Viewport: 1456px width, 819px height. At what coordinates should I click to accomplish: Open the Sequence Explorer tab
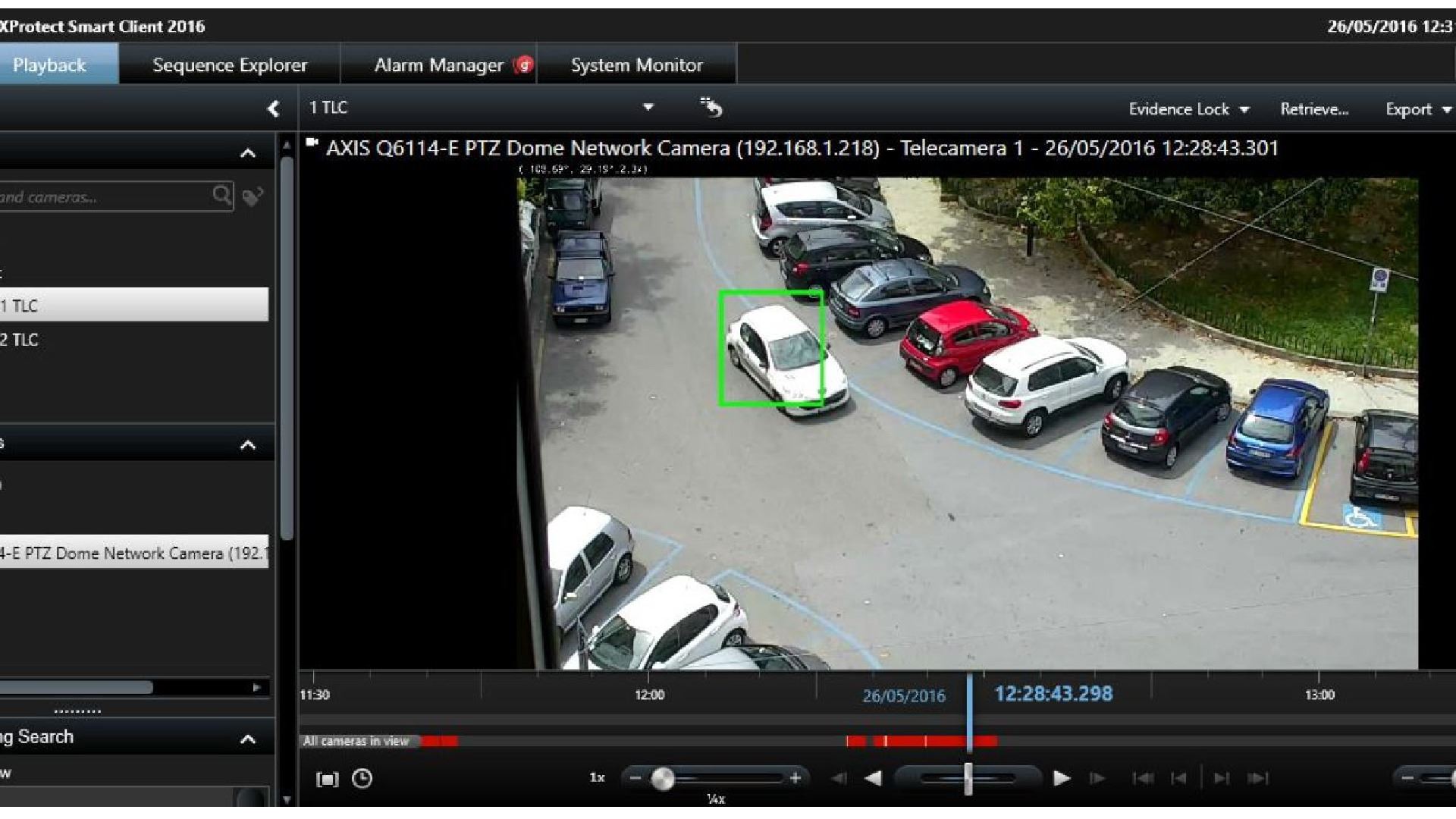230,64
